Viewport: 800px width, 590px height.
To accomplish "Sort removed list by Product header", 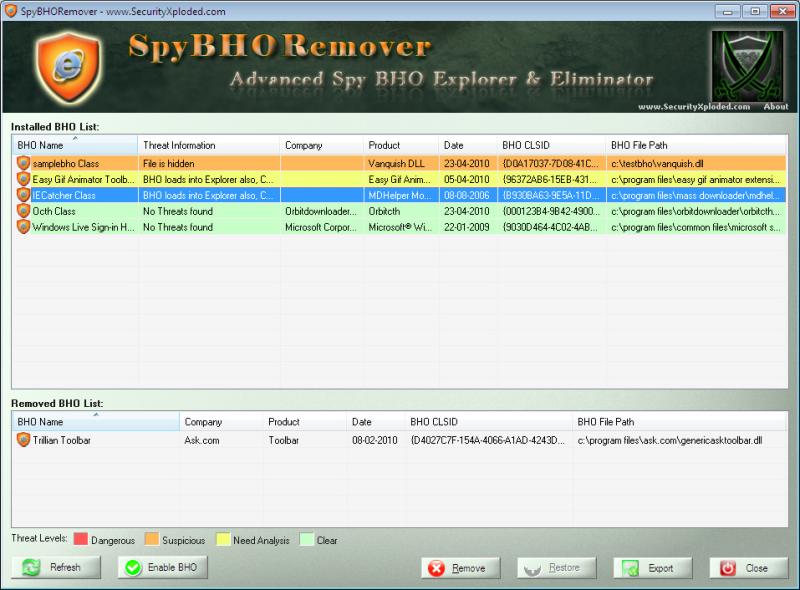I will coord(305,422).
